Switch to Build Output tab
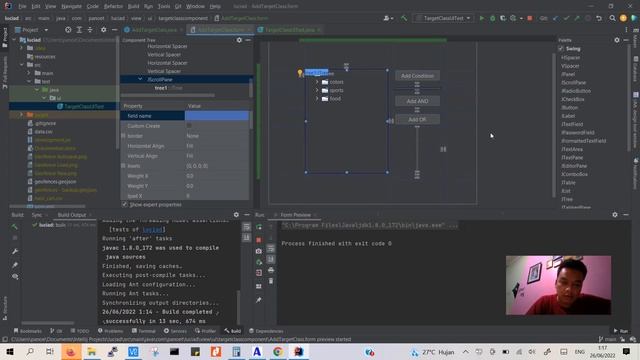 [71, 215]
